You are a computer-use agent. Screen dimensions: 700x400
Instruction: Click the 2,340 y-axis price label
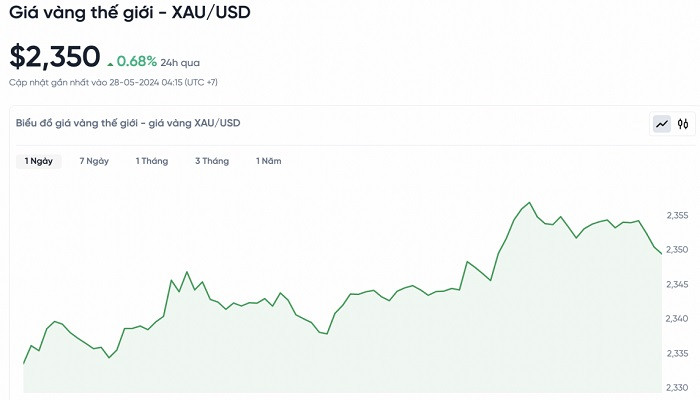click(x=677, y=319)
